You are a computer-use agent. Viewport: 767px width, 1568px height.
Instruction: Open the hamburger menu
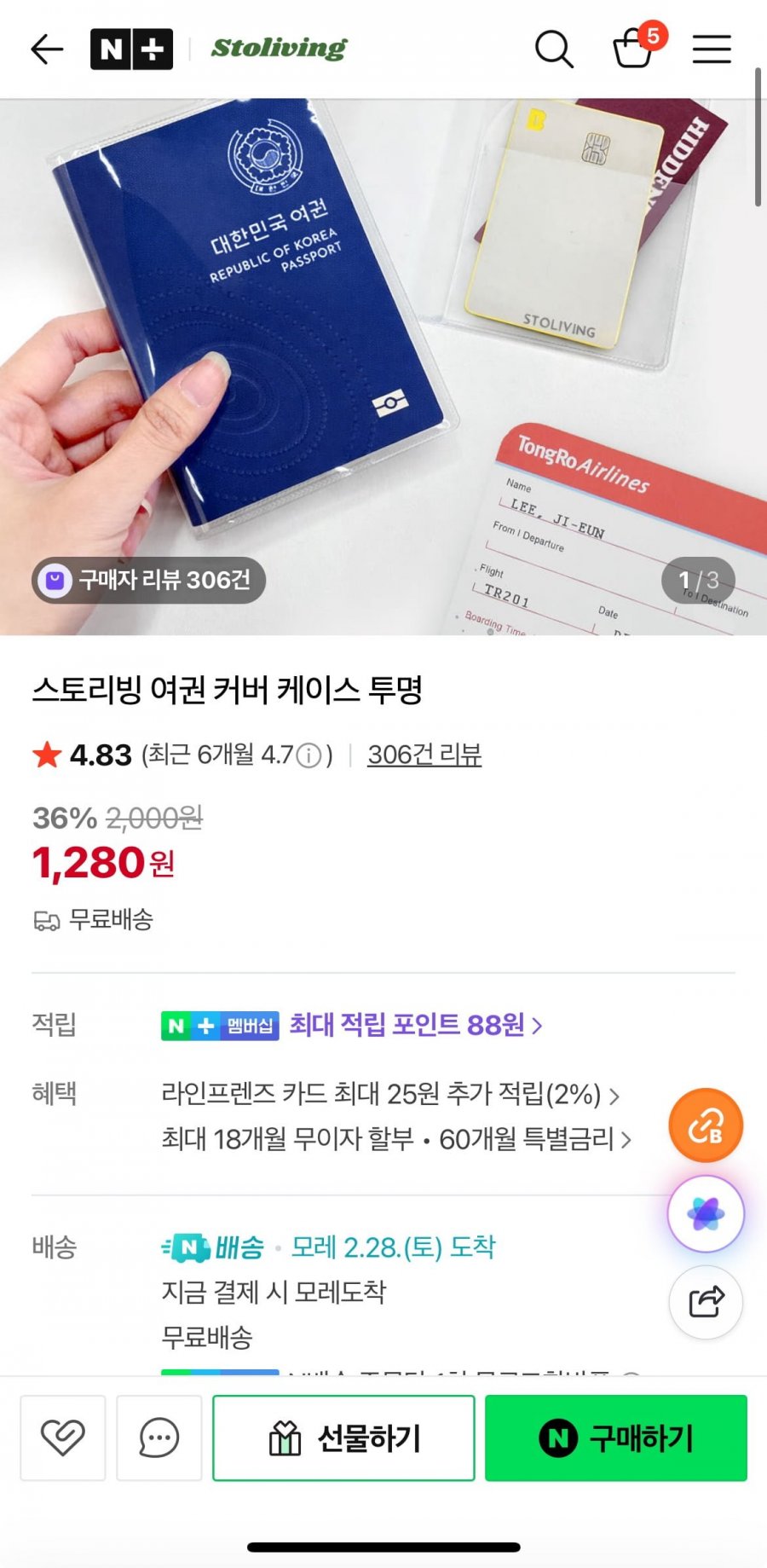coord(712,49)
